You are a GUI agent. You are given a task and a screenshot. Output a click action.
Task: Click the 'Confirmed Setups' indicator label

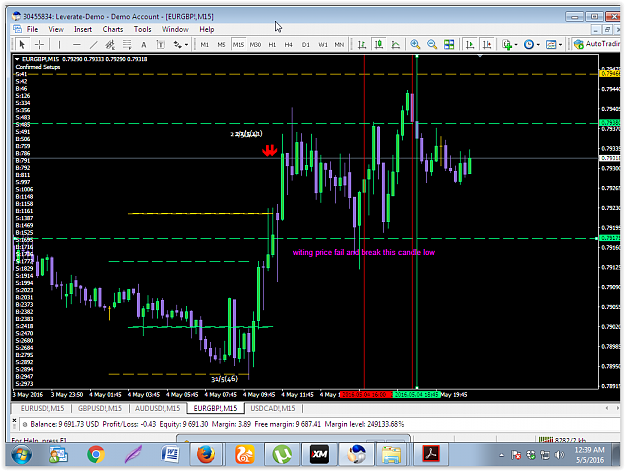[38, 67]
